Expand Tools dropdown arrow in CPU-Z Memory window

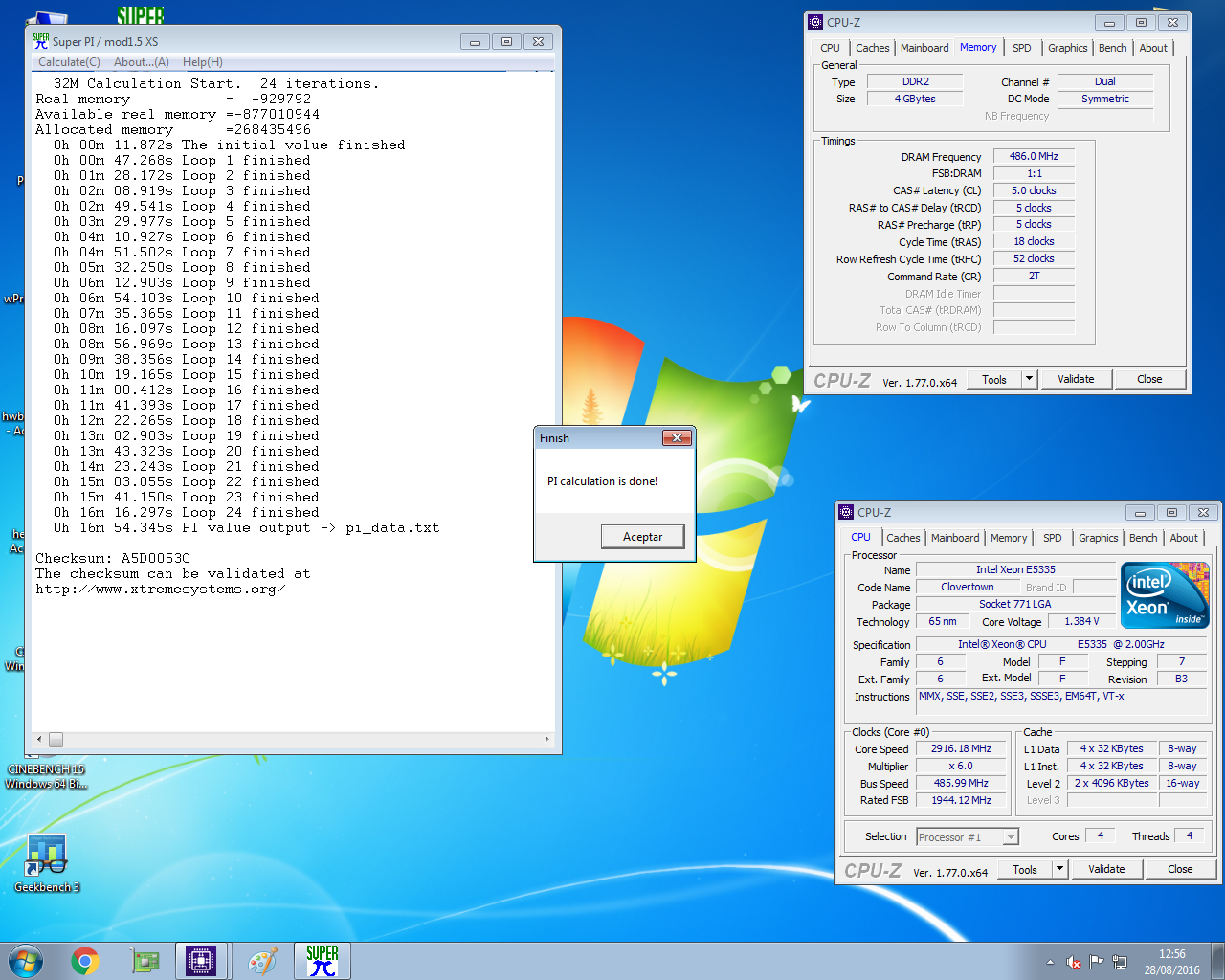click(1029, 379)
